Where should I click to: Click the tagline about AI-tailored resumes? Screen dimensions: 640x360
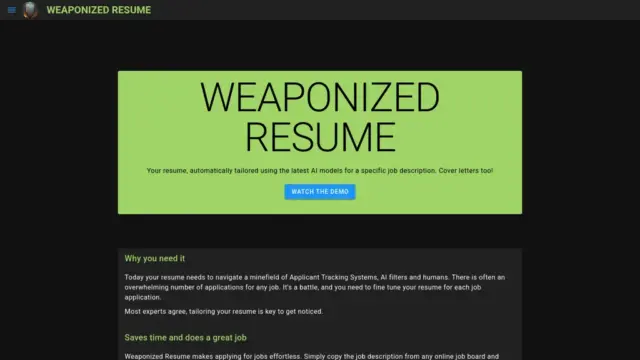pos(320,171)
